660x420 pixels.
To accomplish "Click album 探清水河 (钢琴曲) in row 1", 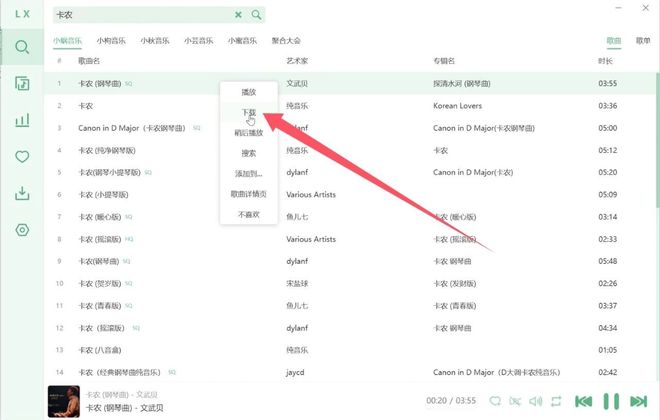I will point(462,83).
